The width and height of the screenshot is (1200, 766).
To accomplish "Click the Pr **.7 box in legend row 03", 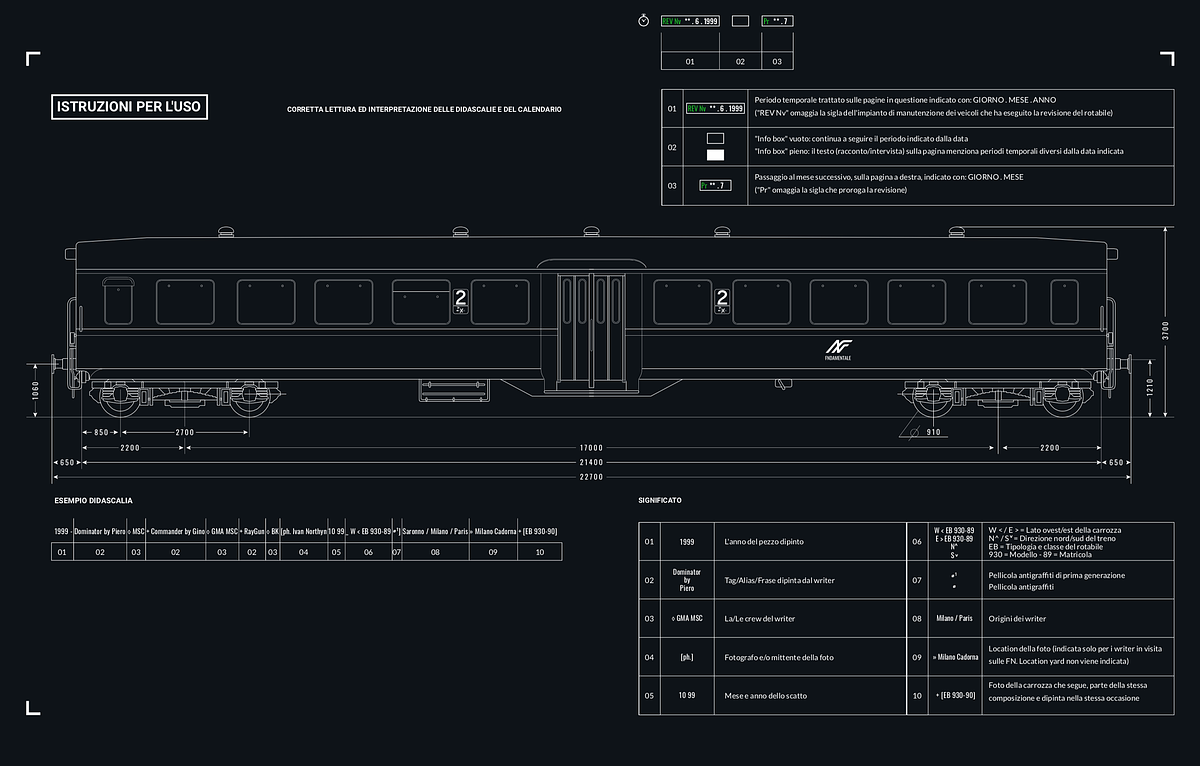I will coord(715,185).
